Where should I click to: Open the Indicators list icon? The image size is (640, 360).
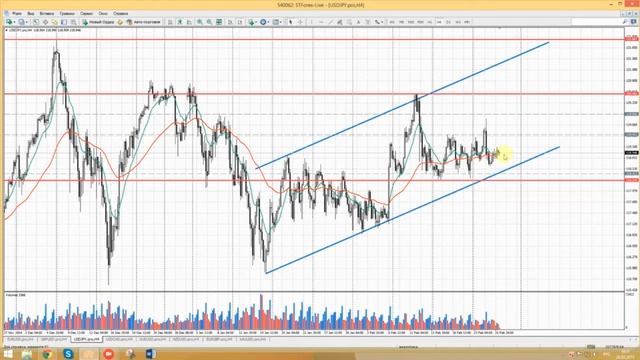point(251,22)
